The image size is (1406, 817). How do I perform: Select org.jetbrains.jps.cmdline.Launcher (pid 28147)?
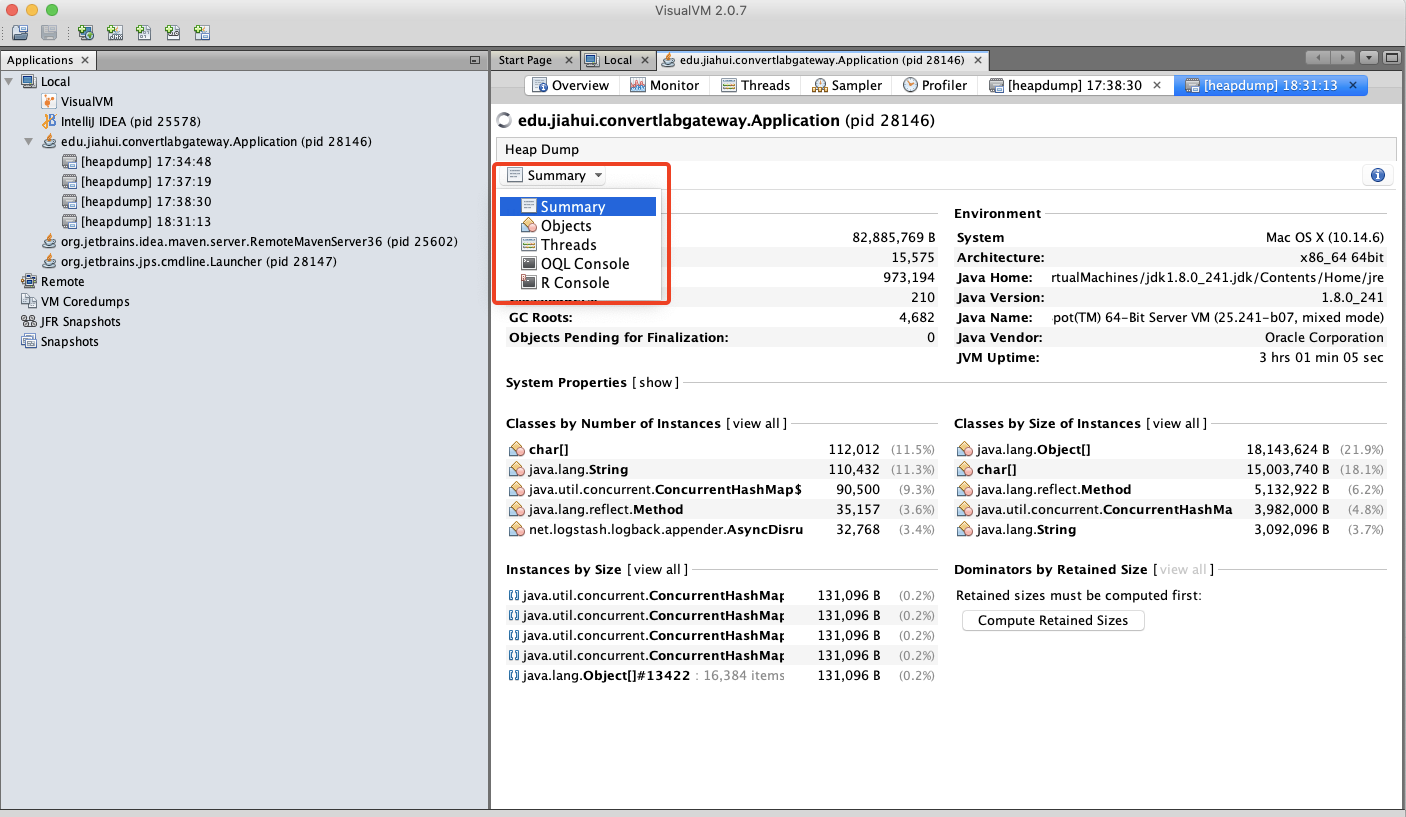[198, 262]
